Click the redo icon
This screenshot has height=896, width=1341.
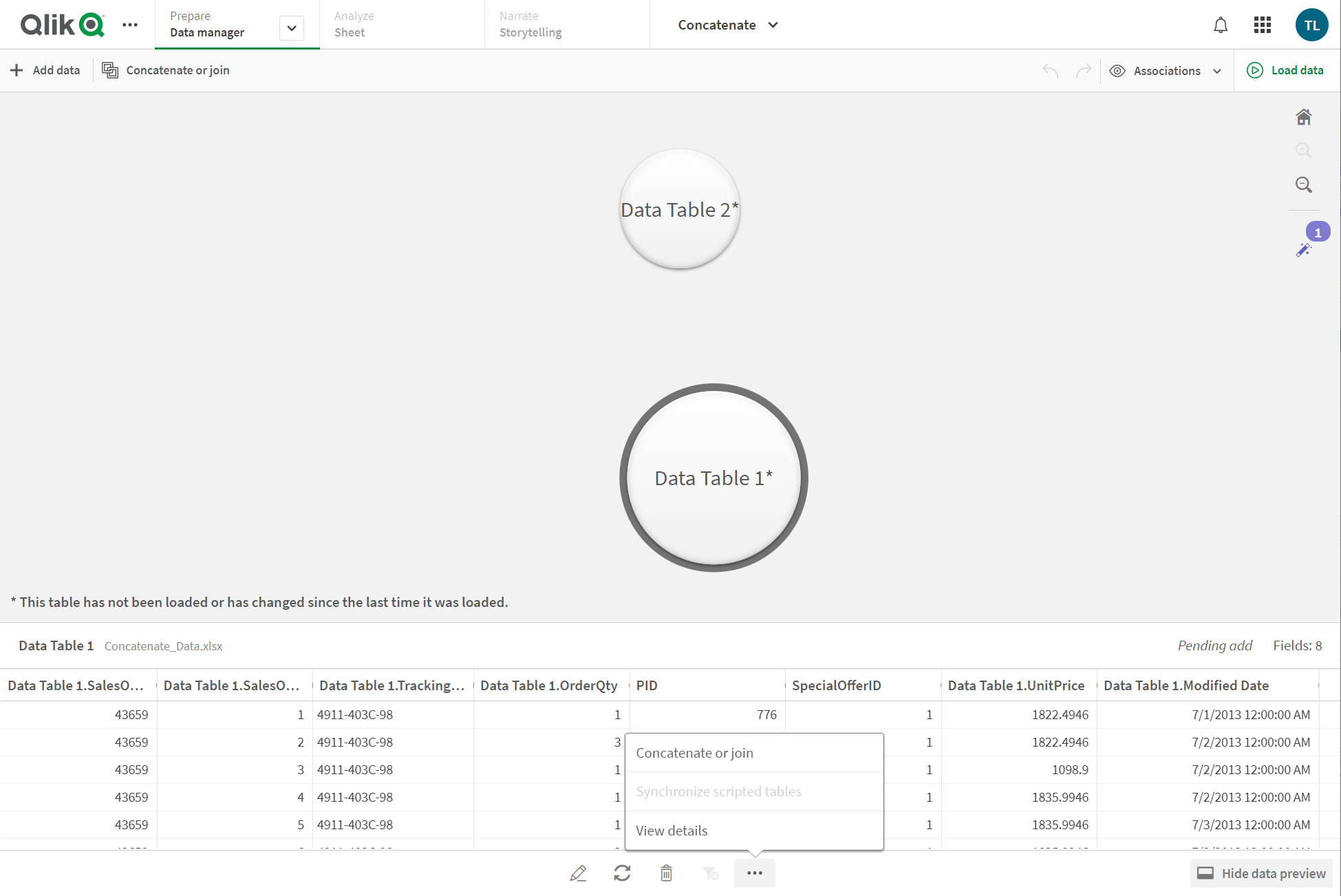click(x=1083, y=70)
